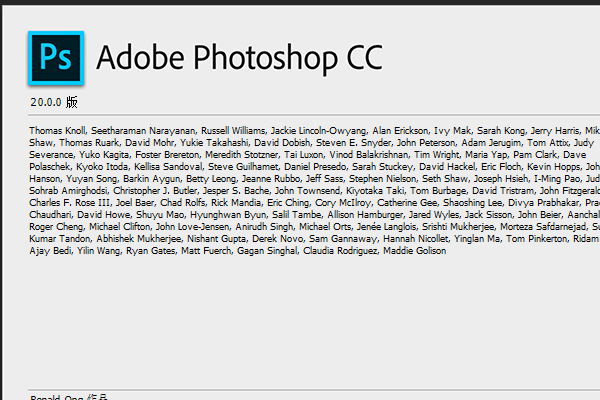
Task: Click the name Abhishek Mukherjee
Action: [139, 239]
